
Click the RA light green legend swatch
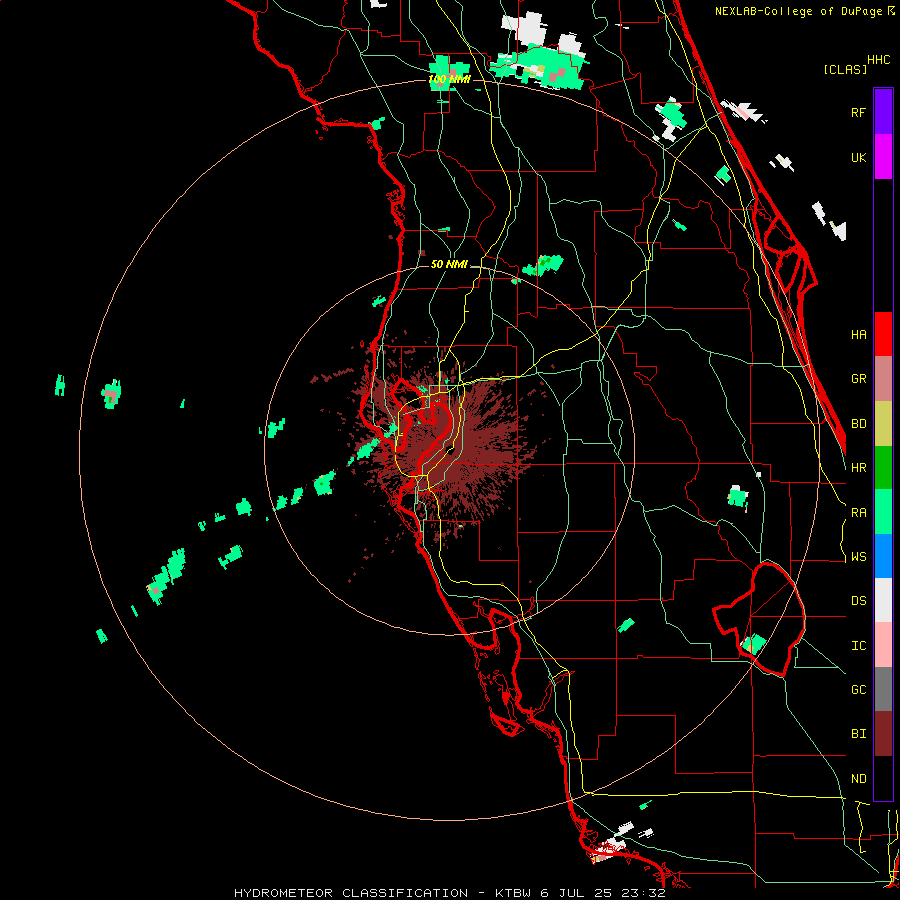[883, 512]
